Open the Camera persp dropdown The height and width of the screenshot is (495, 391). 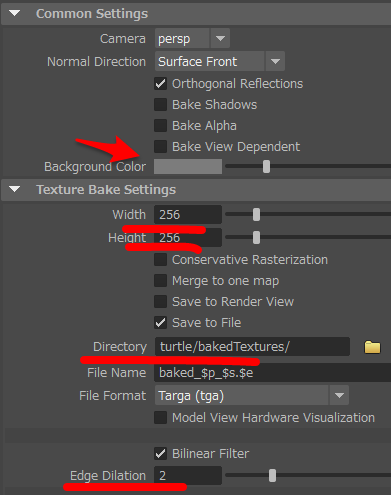[220, 38]
